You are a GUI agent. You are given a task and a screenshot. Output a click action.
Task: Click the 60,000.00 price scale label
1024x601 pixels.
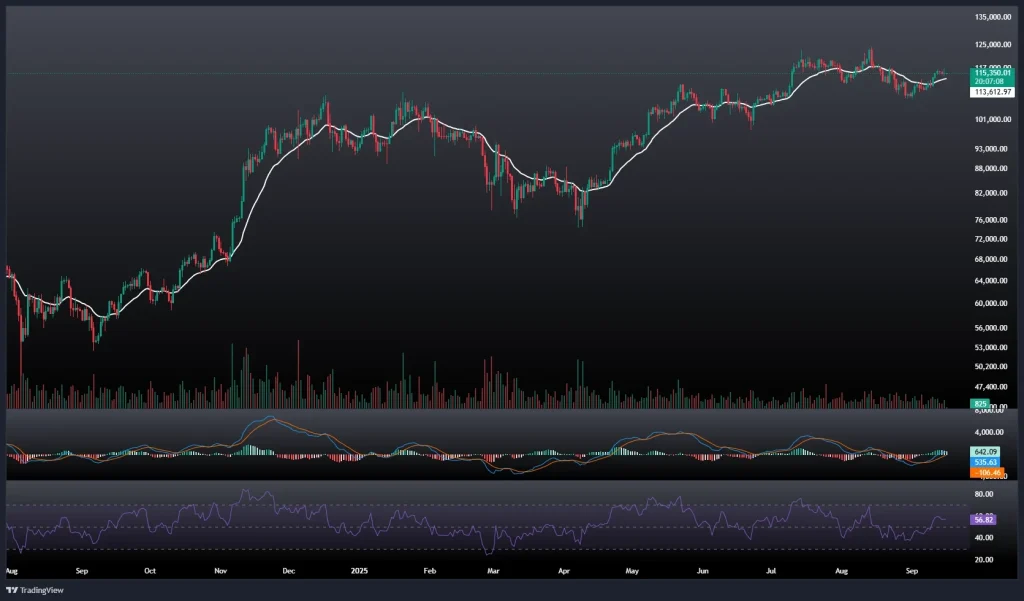[x=993, y=304]
